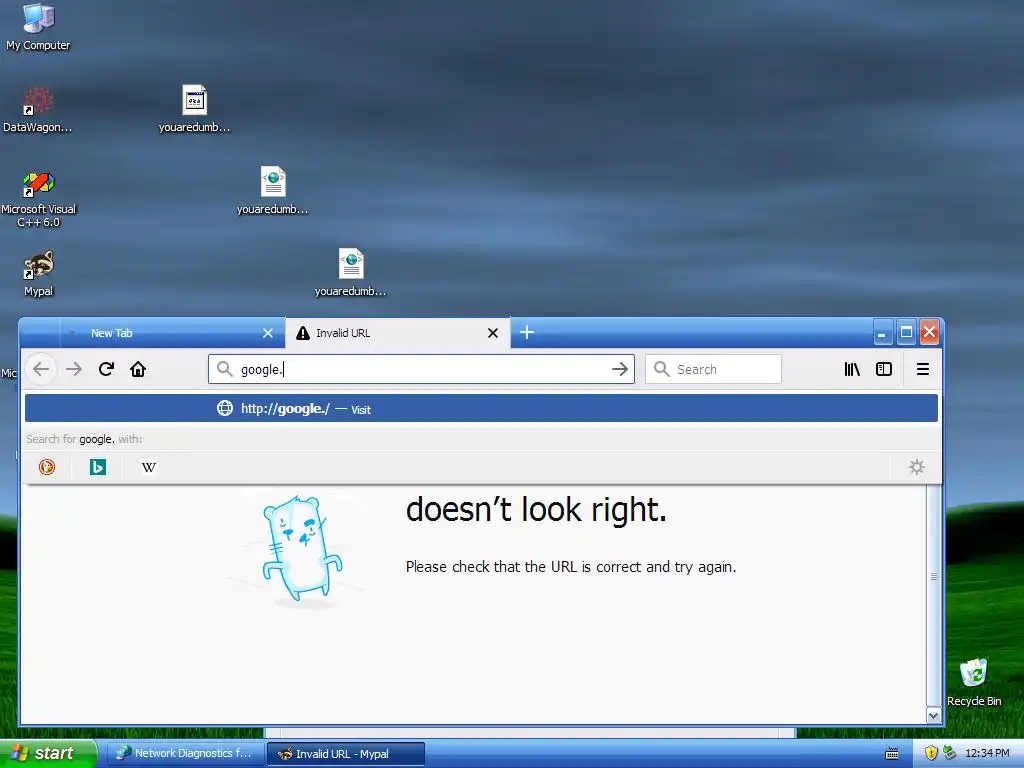
Task: Close the New Tab tab
Action: click(x=268, y=333)
